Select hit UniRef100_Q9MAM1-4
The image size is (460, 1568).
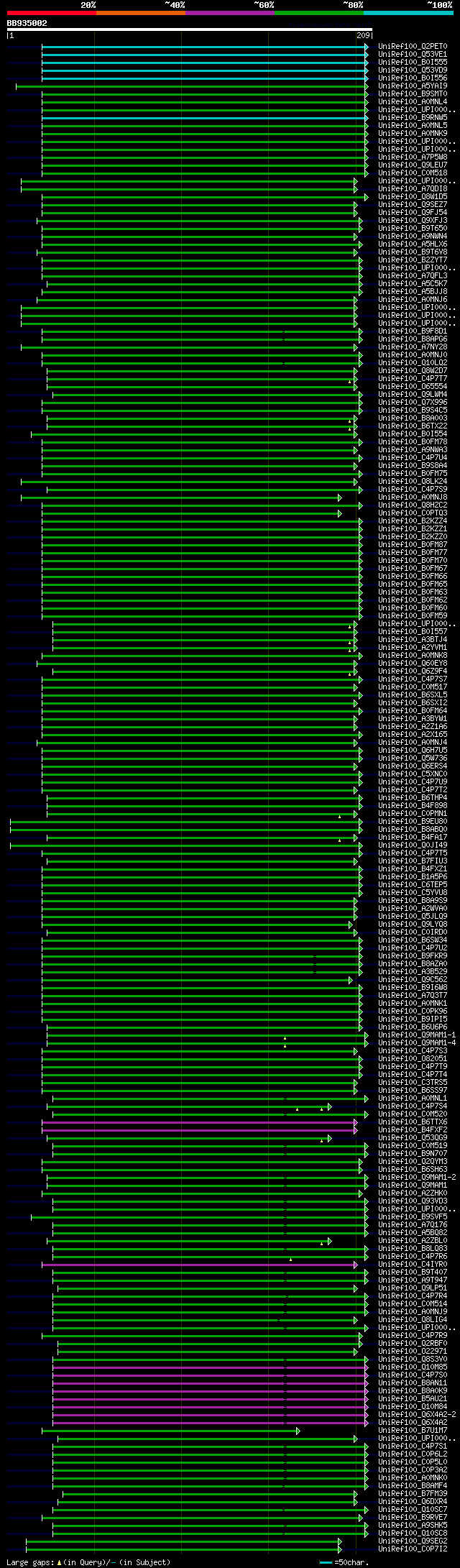coord(417,1043)
